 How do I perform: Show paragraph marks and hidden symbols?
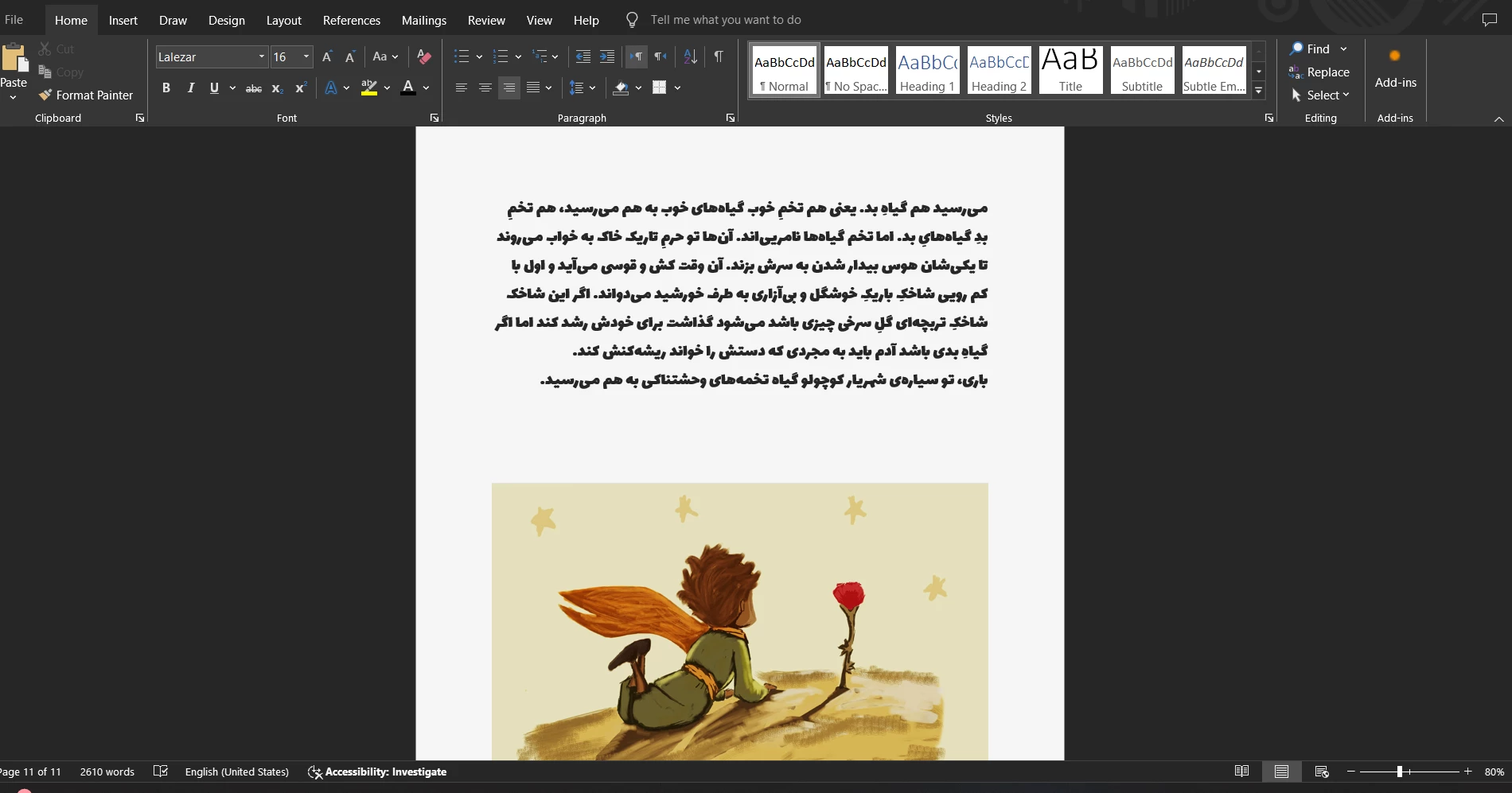pos(719,56)
